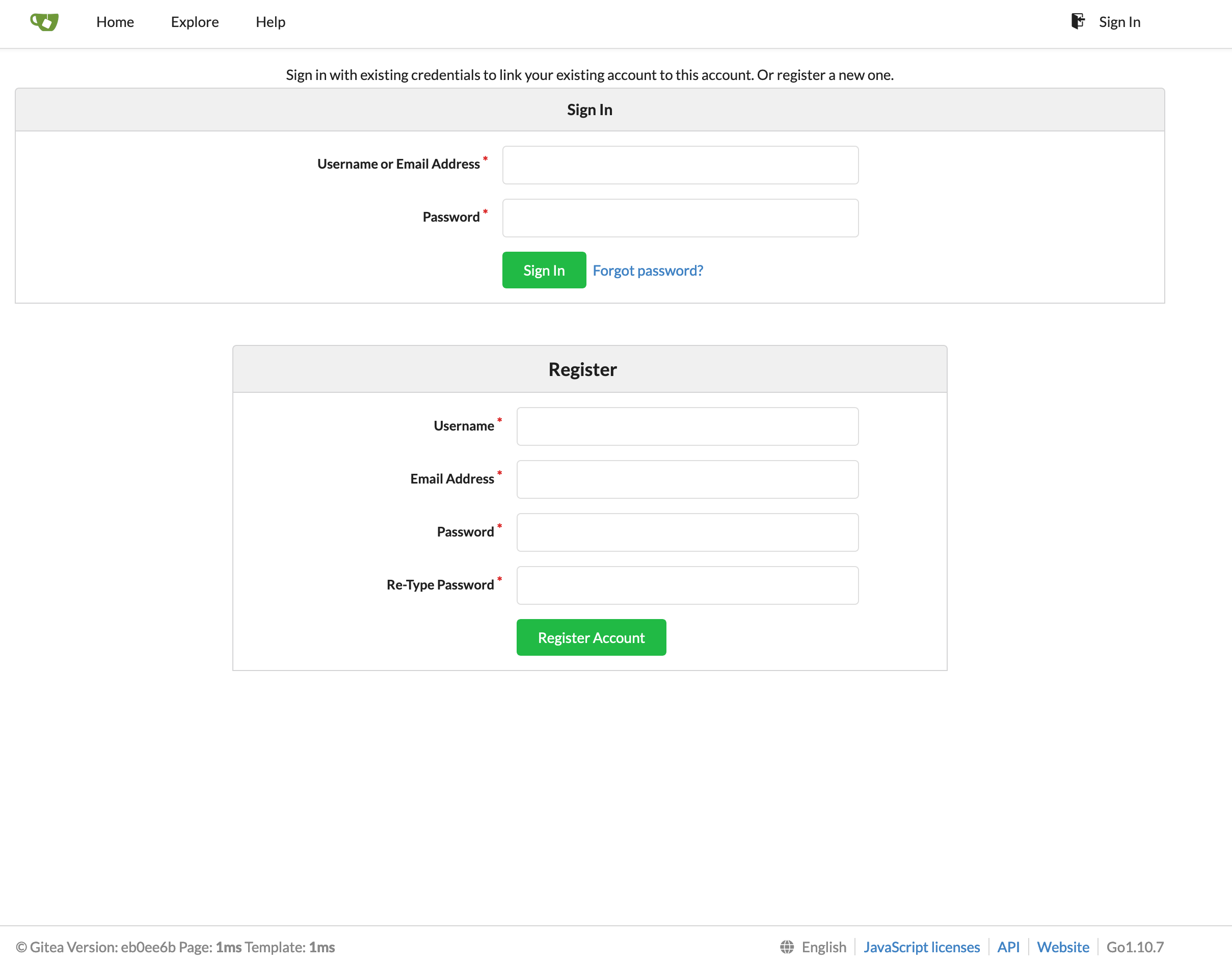The image size is (1232, 965).
Task: Focus the Register Username field
Action: [687, 426]
